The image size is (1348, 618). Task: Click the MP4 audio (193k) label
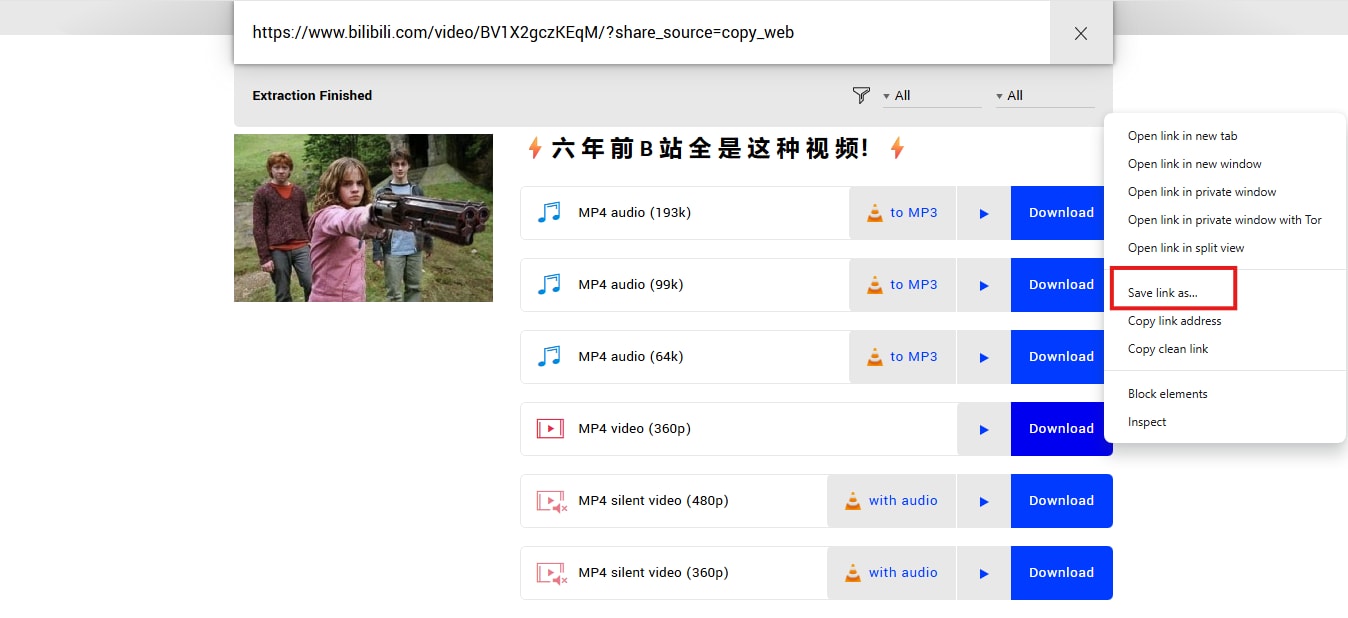(635, 213)
